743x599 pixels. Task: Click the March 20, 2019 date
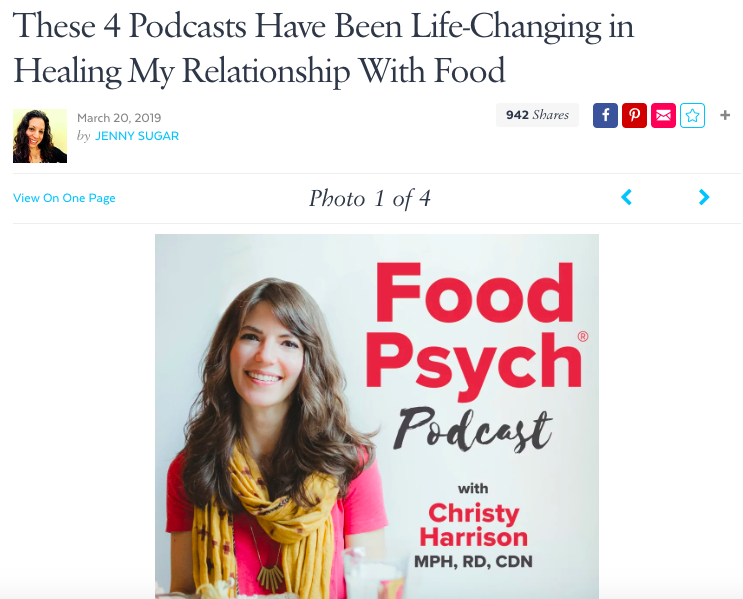(119, 118)
